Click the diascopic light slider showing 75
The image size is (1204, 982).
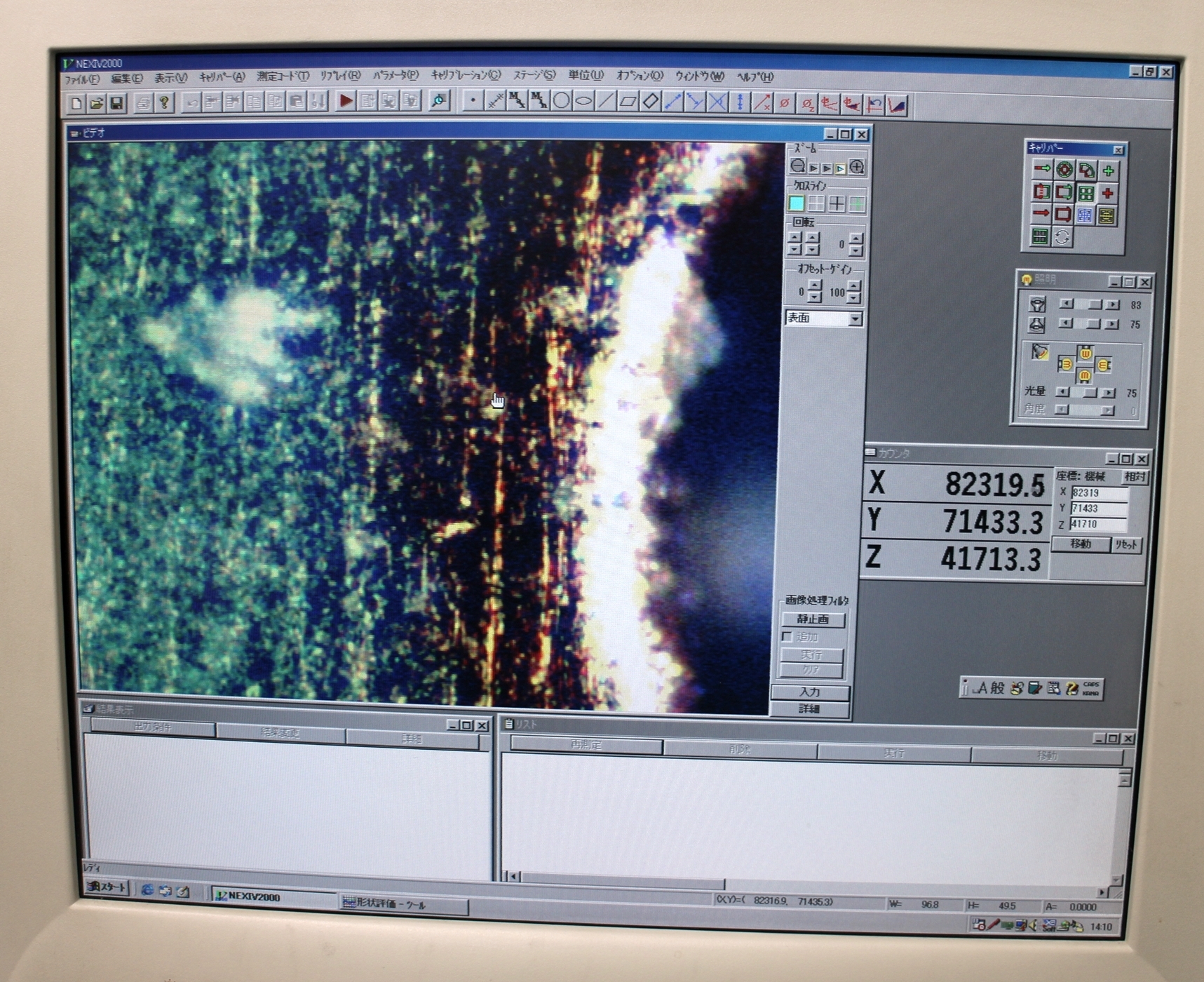pyautogui.click(x=1089, y=324)
